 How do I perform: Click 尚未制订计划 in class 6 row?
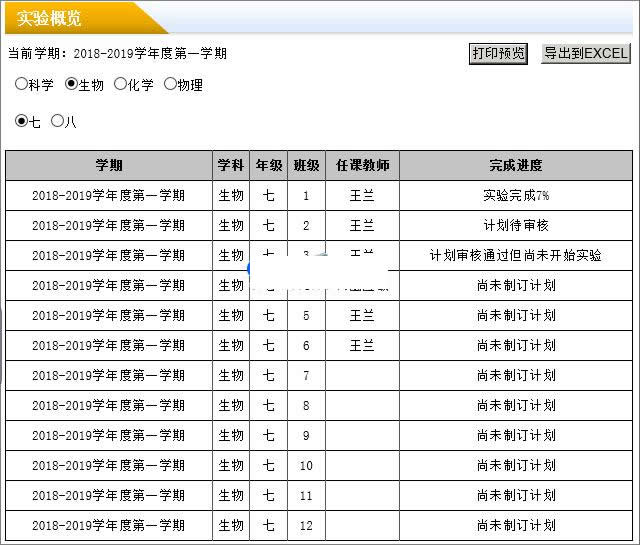pos(516,345)
